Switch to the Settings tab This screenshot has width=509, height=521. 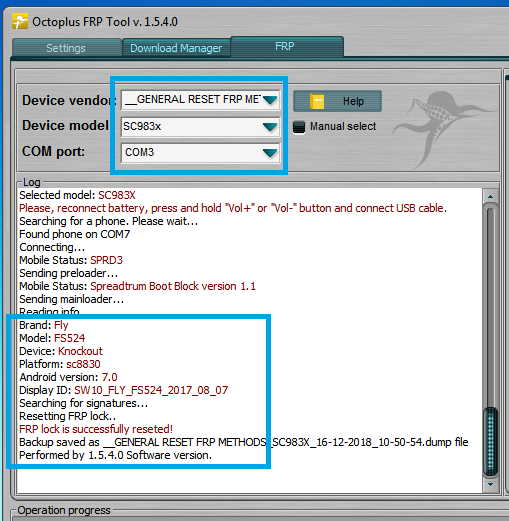point(66,48)
